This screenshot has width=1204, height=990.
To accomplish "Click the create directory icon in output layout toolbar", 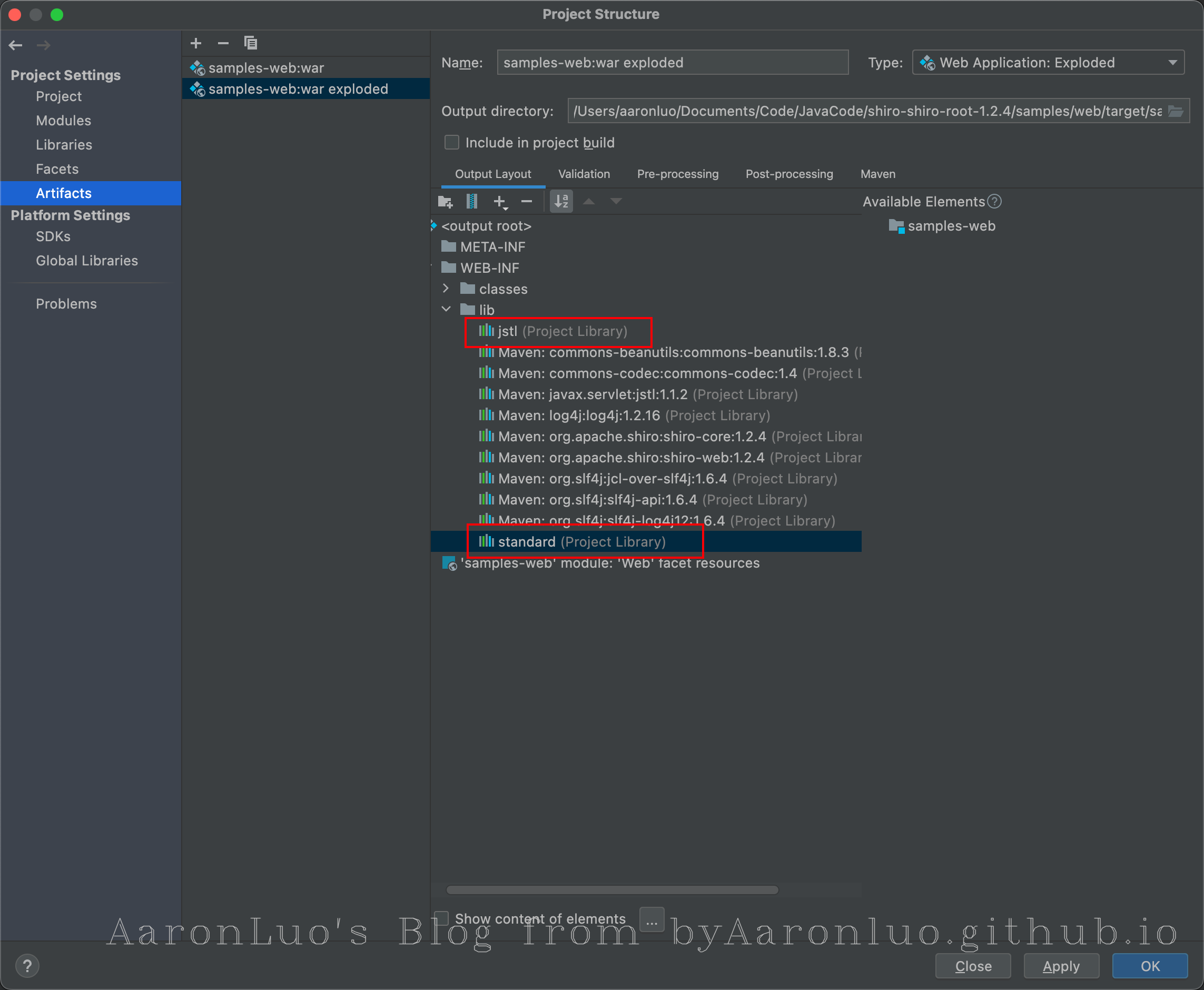I will [x=445, y=201].
